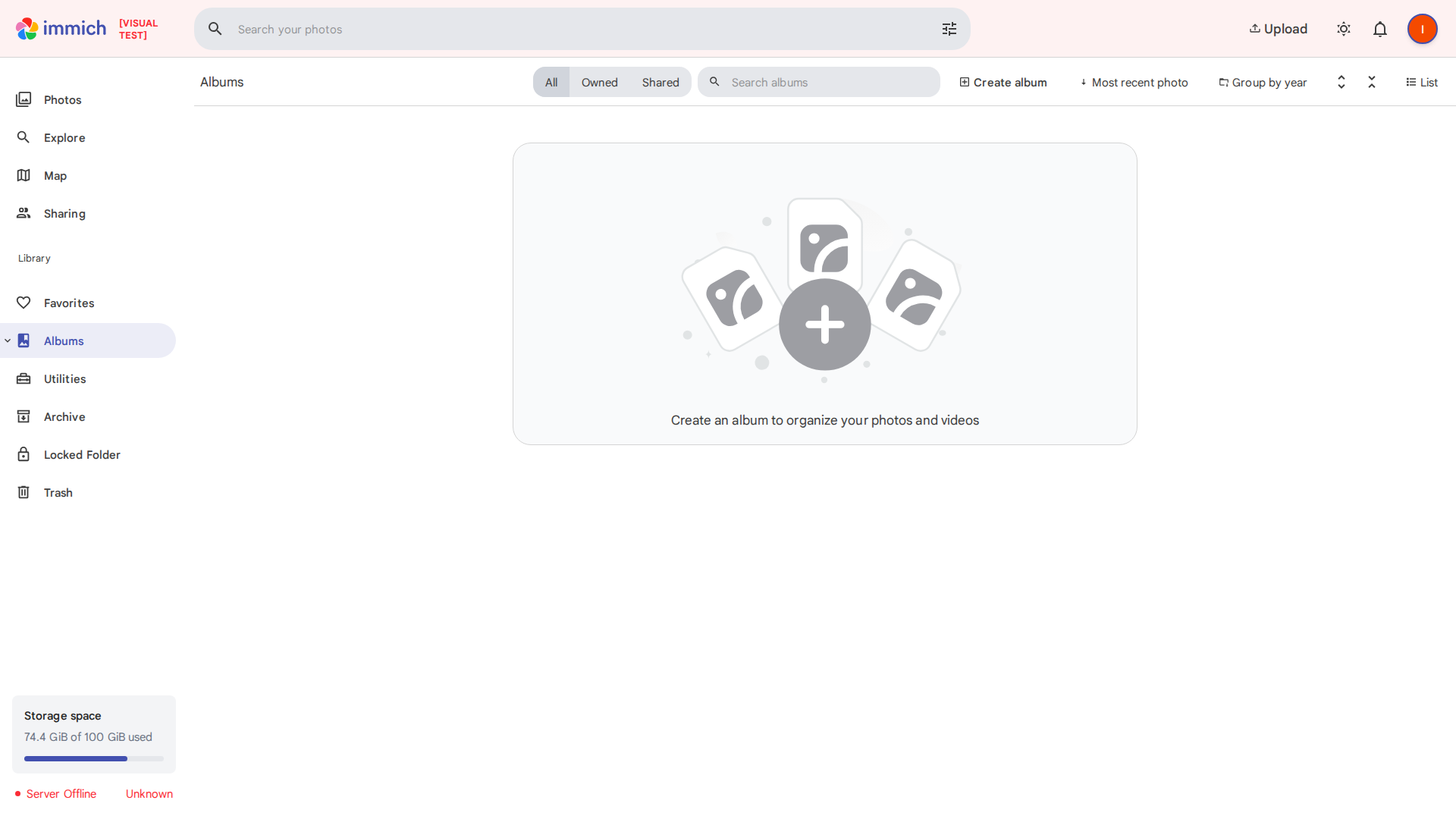Collapse all album groups
The height and width of the screenshot is (819, 1456).
click(x=1371, y=82)
